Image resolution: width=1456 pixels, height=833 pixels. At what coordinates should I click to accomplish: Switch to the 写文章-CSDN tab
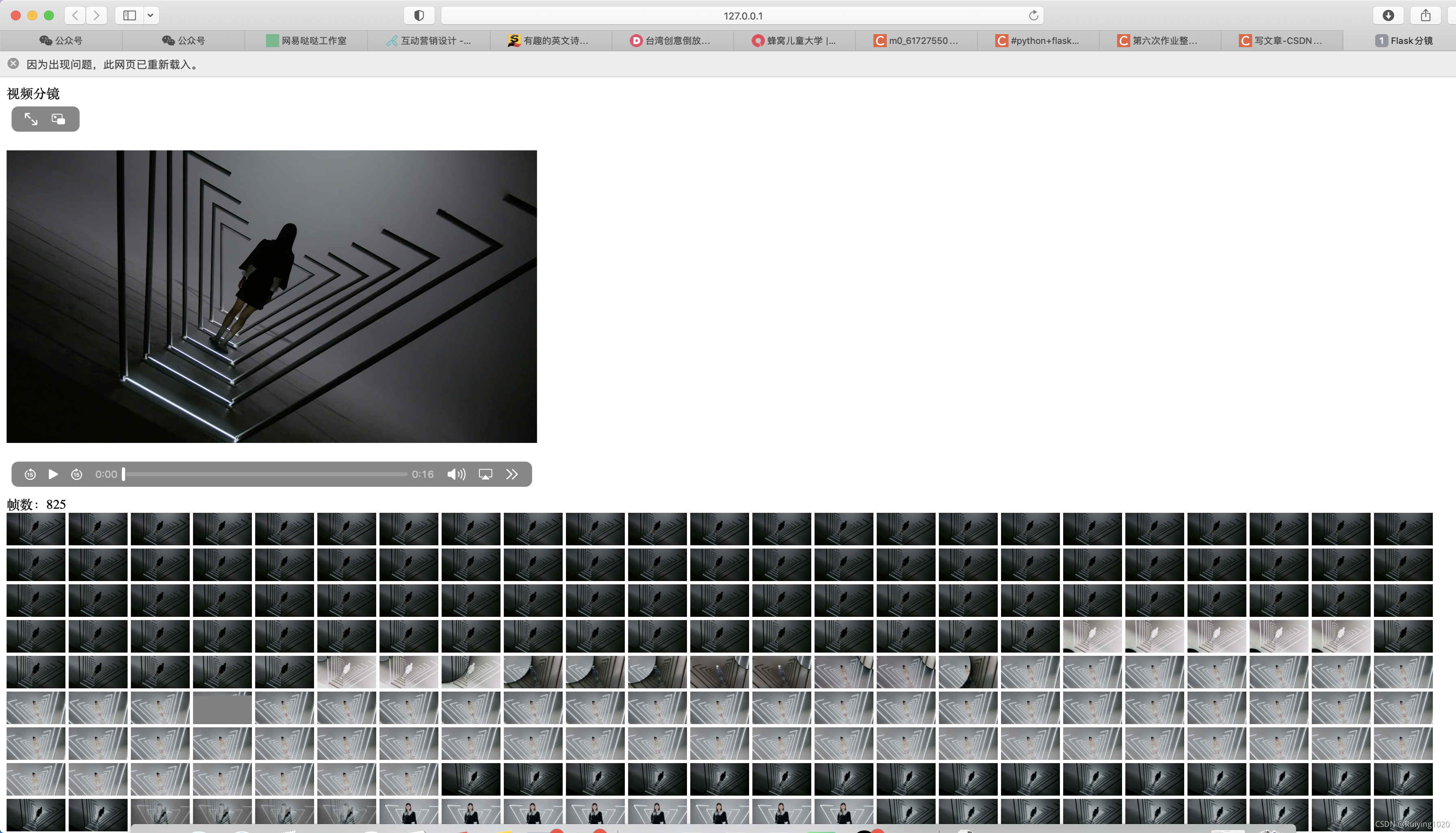pyautogui.click(x=1281, y=41)
